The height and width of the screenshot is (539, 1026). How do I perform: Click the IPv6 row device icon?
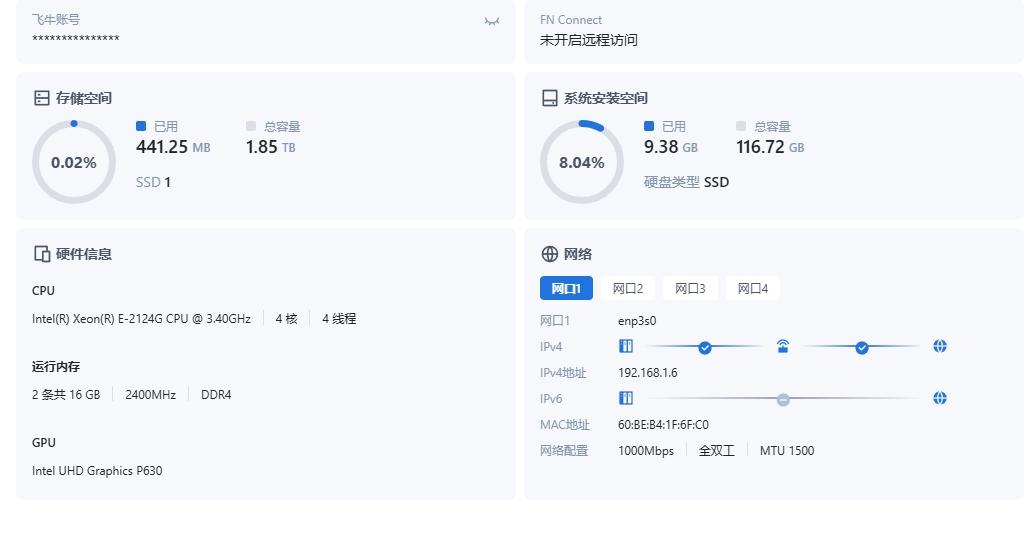point(626,398)
